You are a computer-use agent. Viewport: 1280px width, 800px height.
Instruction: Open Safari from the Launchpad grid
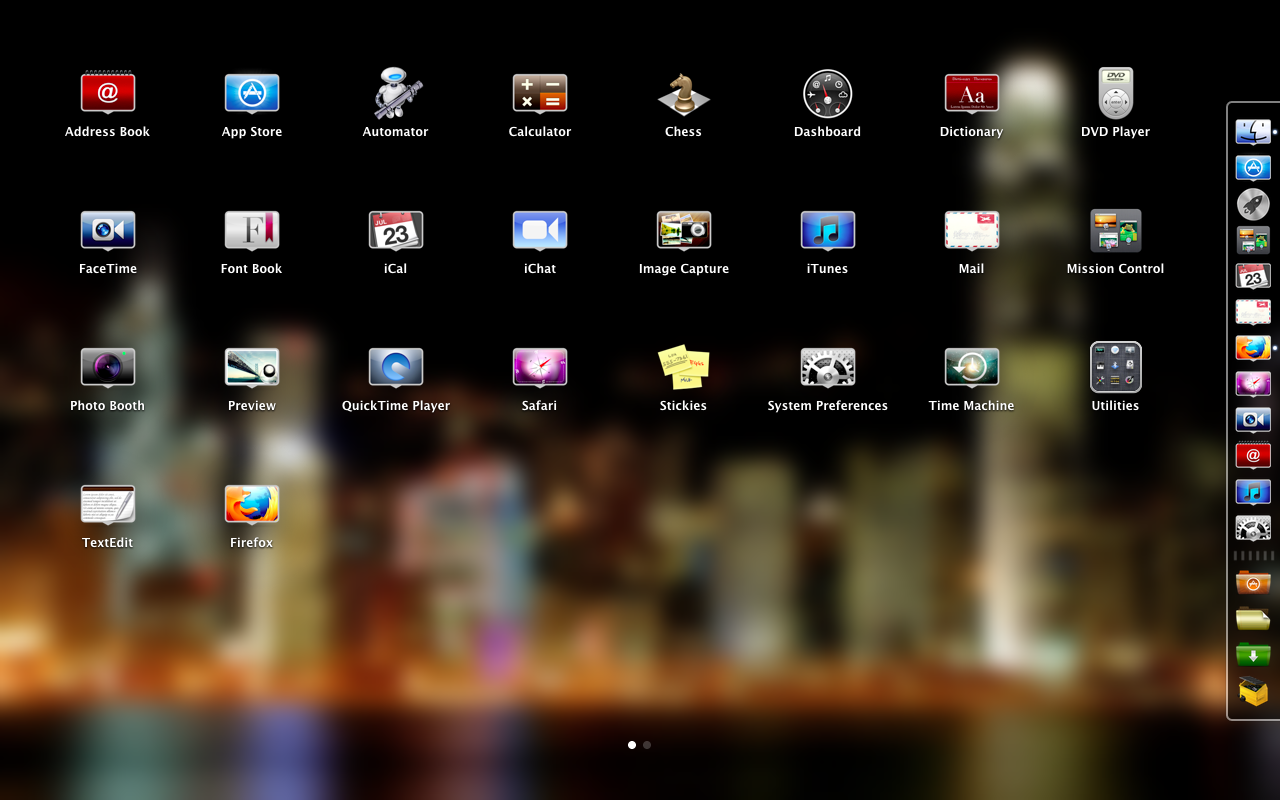[x=540, y=368]
